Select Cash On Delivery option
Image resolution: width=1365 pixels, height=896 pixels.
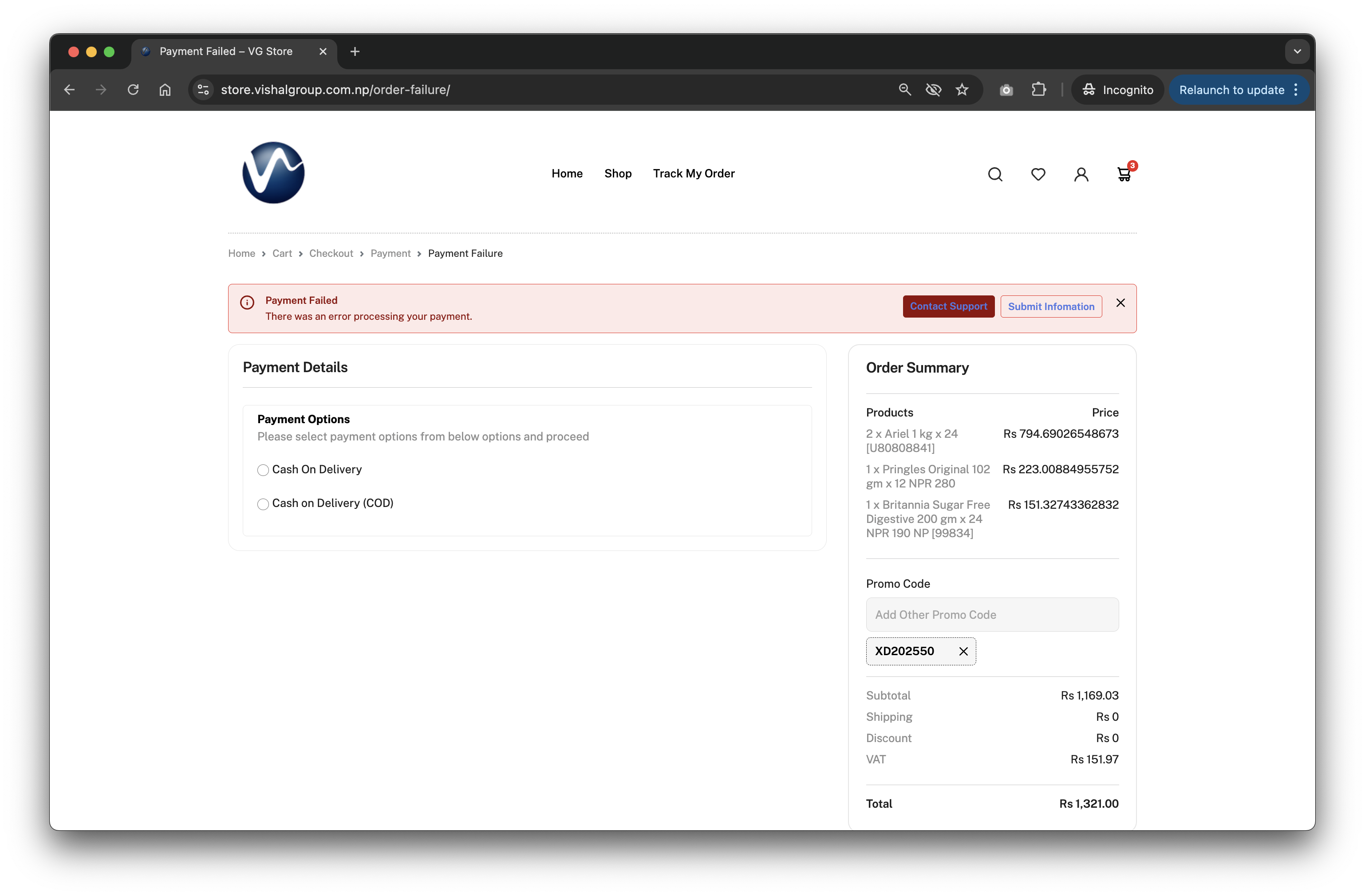[x=263, y=470]
